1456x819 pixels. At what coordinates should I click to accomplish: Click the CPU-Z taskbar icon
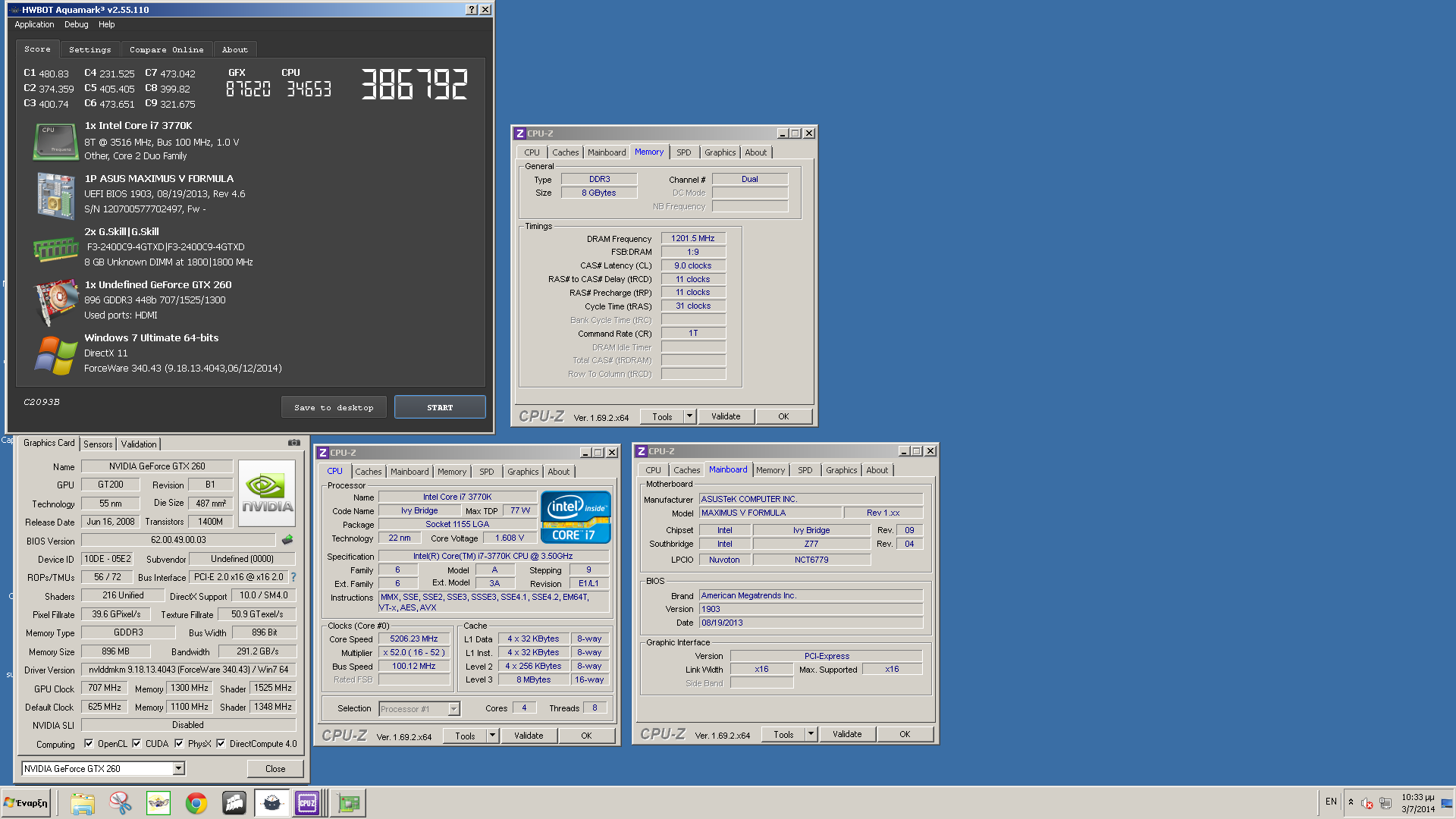click(x=307, y=803)
